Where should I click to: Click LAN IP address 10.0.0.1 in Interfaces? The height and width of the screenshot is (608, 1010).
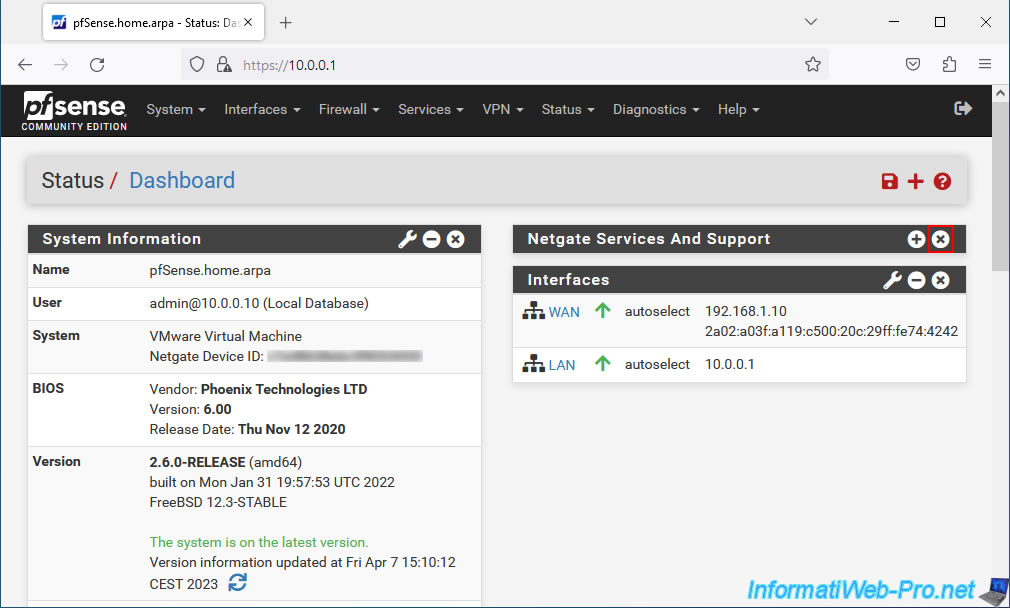pos(729,364)
